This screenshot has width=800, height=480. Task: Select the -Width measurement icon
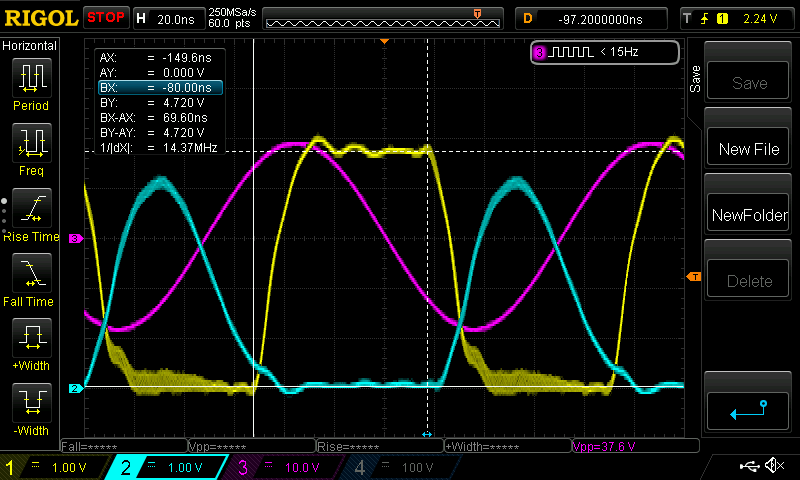click(x=32, y=402)
